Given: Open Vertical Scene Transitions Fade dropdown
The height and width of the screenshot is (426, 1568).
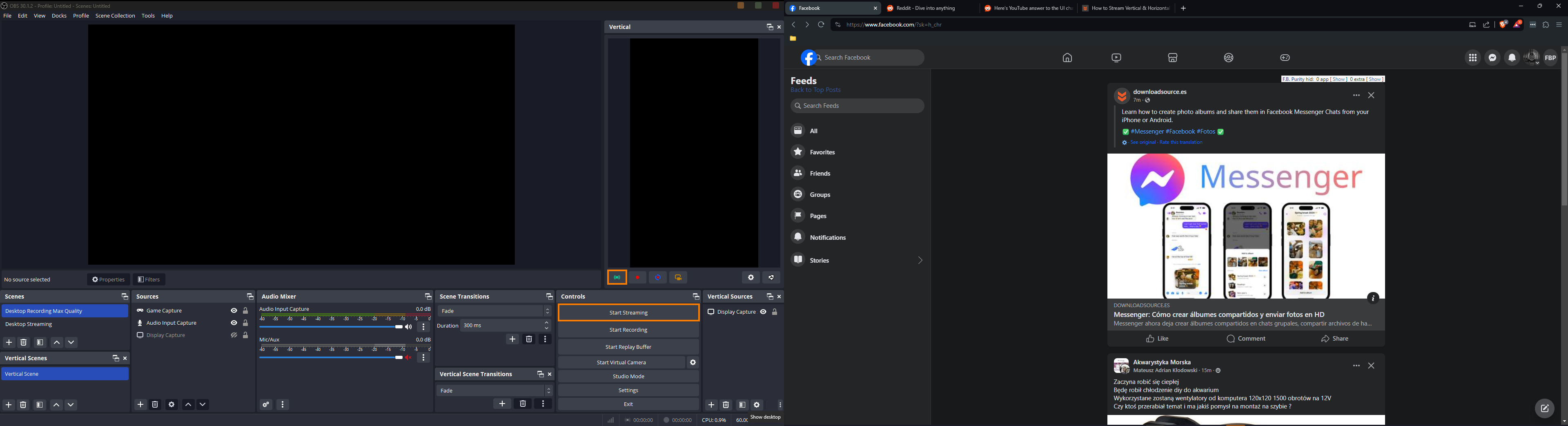Looking at the screenshot, I should click(494, 391).
